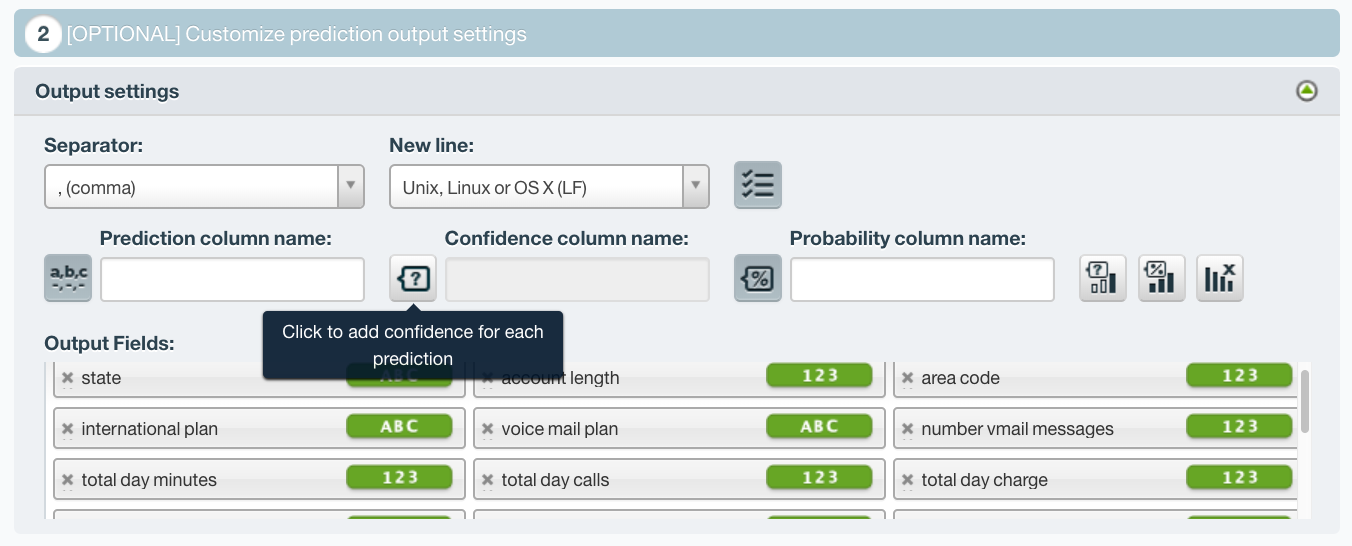Click the number vmail messages field
Screen dimensions: 1352x546
coord(1095,429)
